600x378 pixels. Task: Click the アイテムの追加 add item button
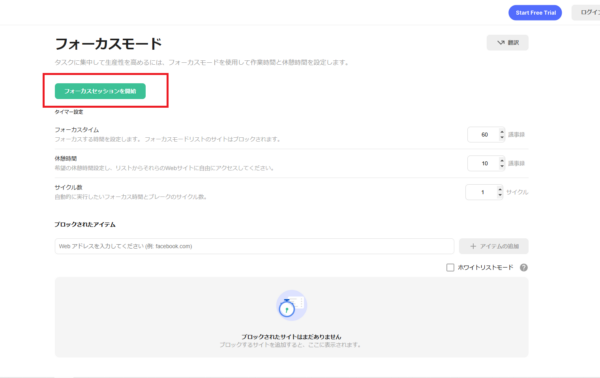point(494,246)
